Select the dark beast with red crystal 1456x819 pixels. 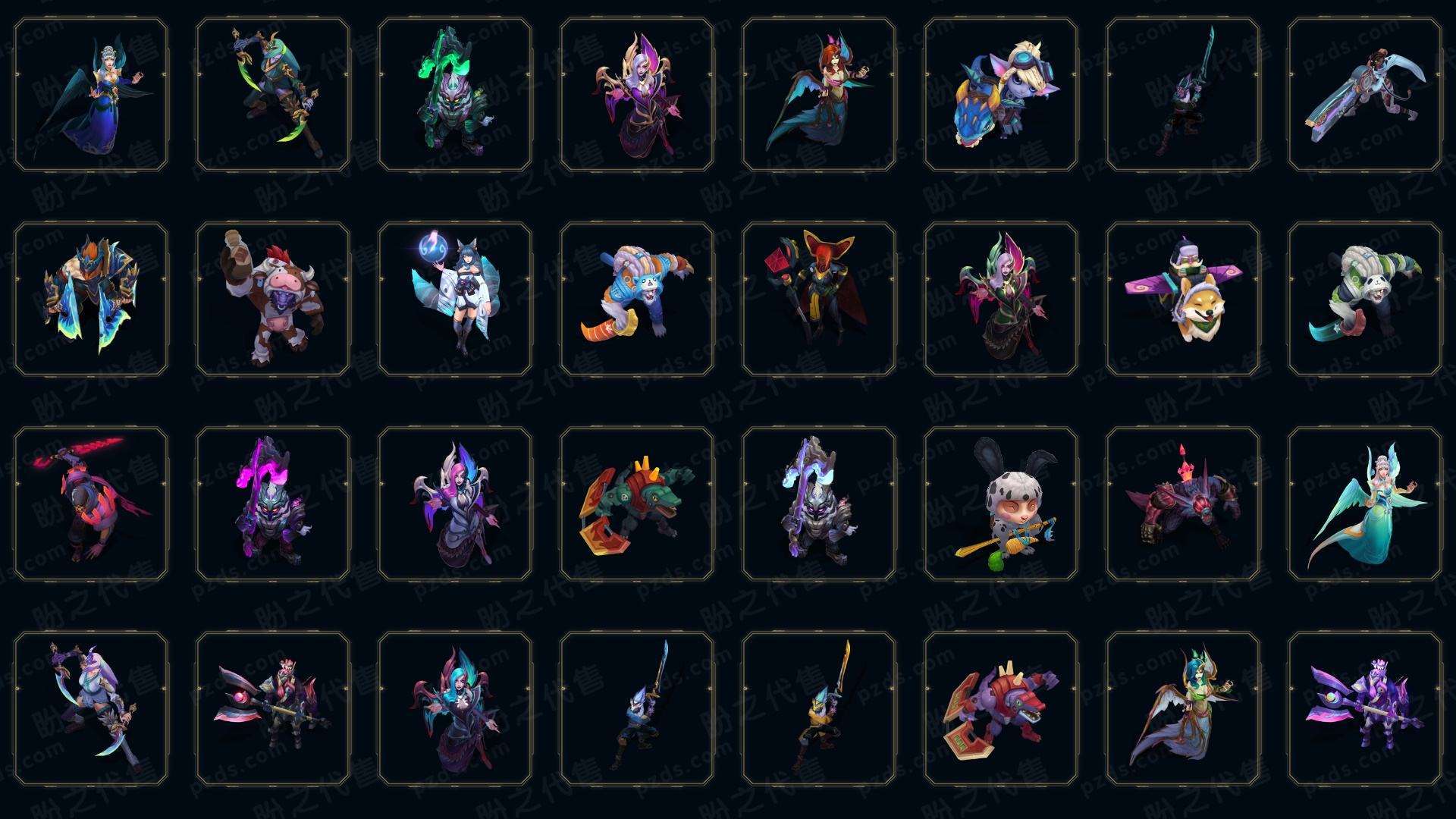[x=1183, y=504]
